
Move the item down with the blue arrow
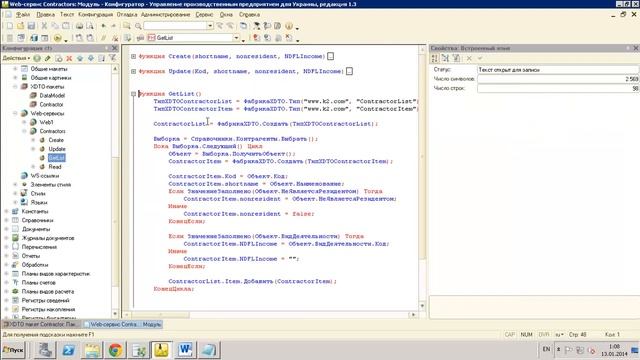[x=91, y=58]
